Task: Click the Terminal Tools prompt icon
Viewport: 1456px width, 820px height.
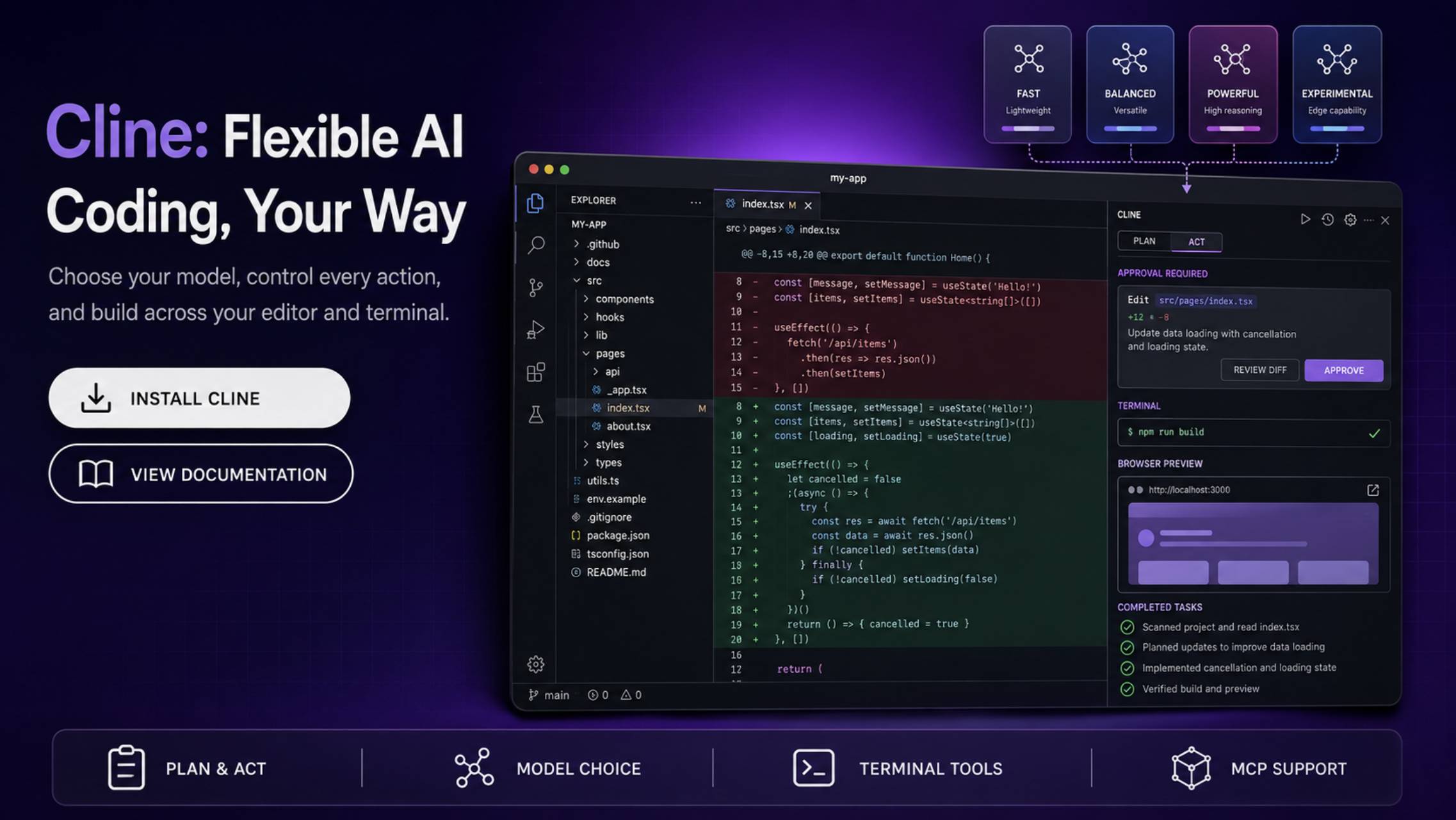Action: pos(814,767)
